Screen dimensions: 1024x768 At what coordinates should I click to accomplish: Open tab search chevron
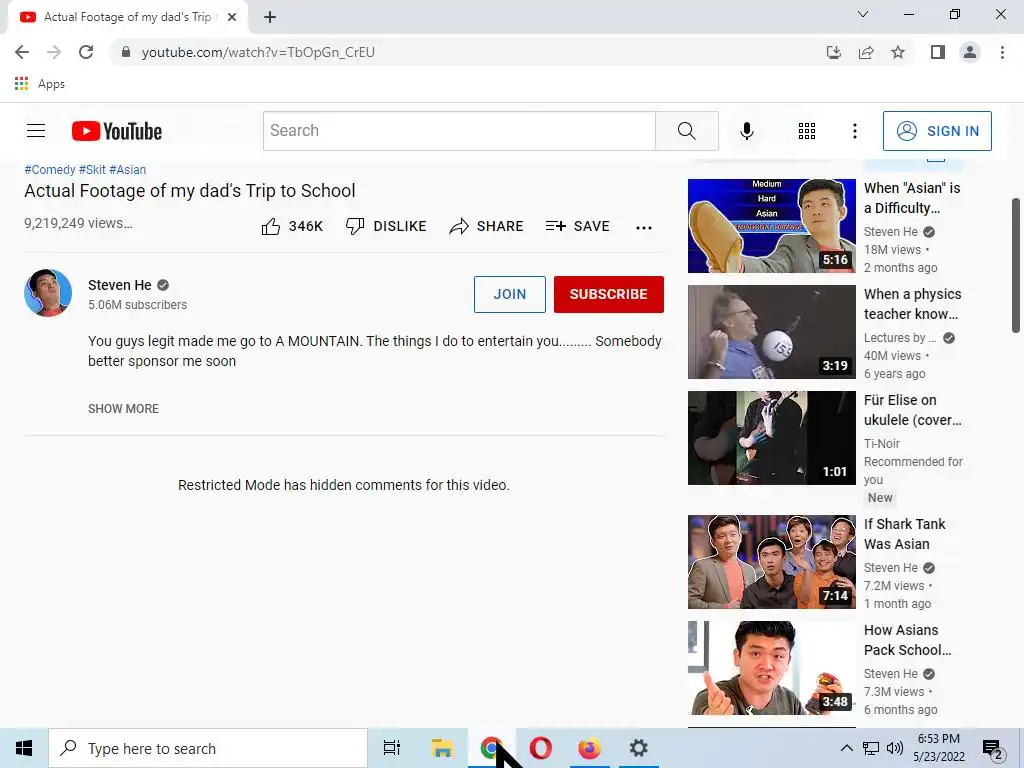(863, 14)
